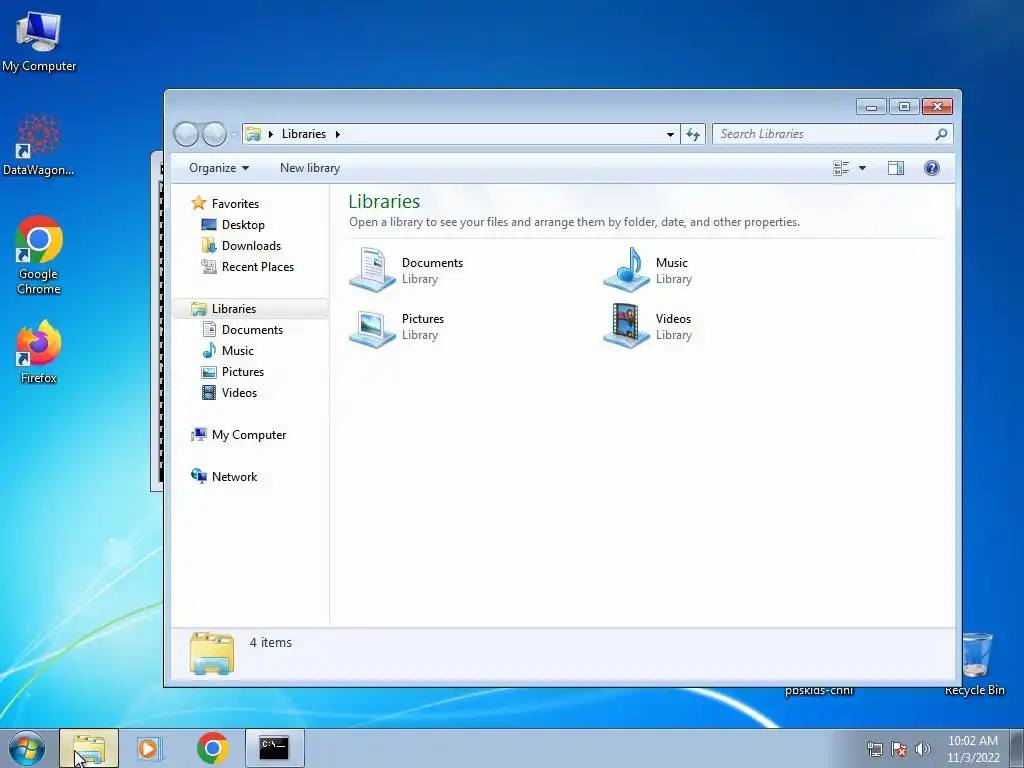
Task: Click the taskbar clock showing 10:02 AM
Action: tap(973, 748)
